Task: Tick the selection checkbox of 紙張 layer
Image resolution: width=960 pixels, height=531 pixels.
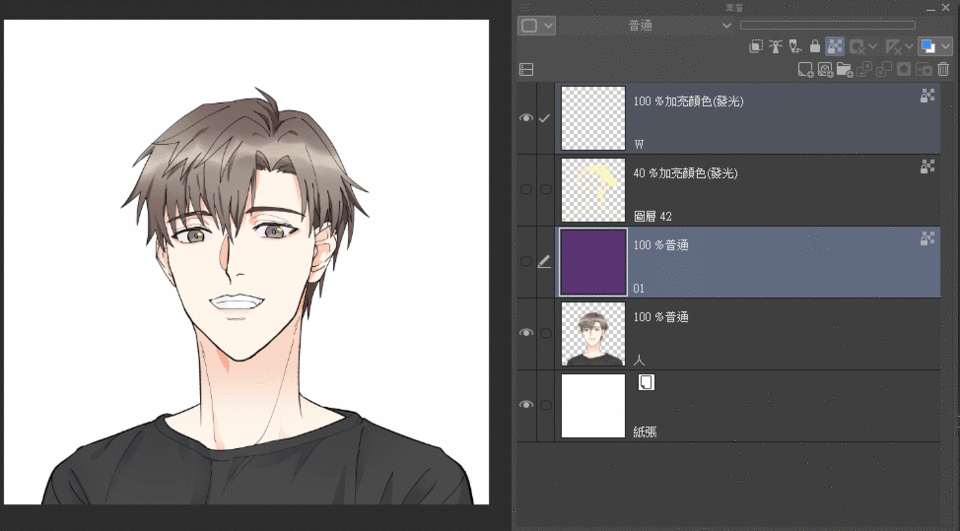Action: pyautogui.click(x=546, y=405)
